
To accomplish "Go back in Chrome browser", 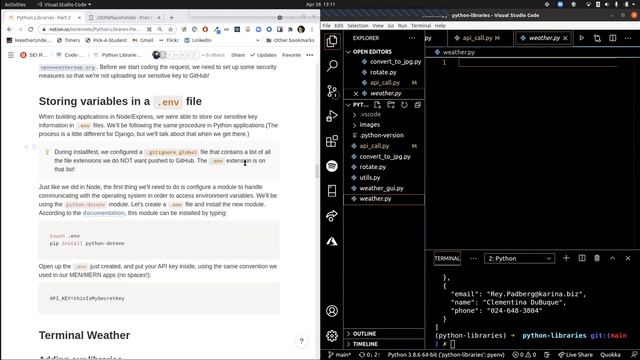I will pos(9,29).
